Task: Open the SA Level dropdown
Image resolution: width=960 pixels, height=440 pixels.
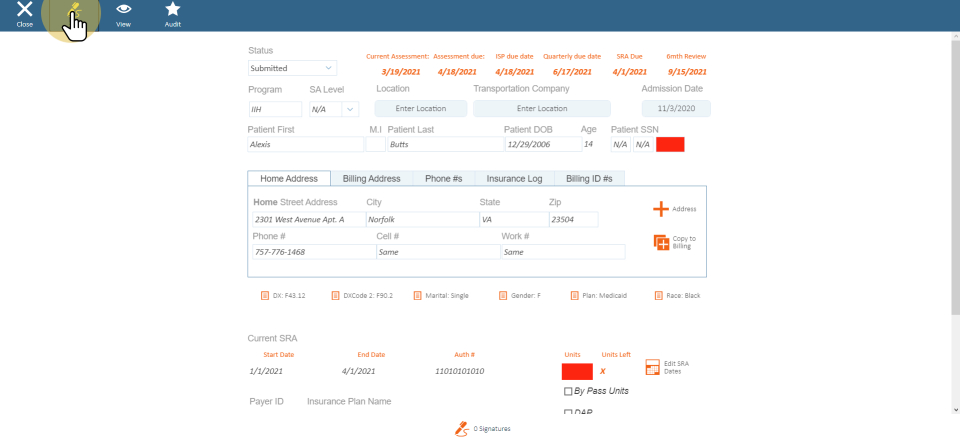Action: (333, 109)
